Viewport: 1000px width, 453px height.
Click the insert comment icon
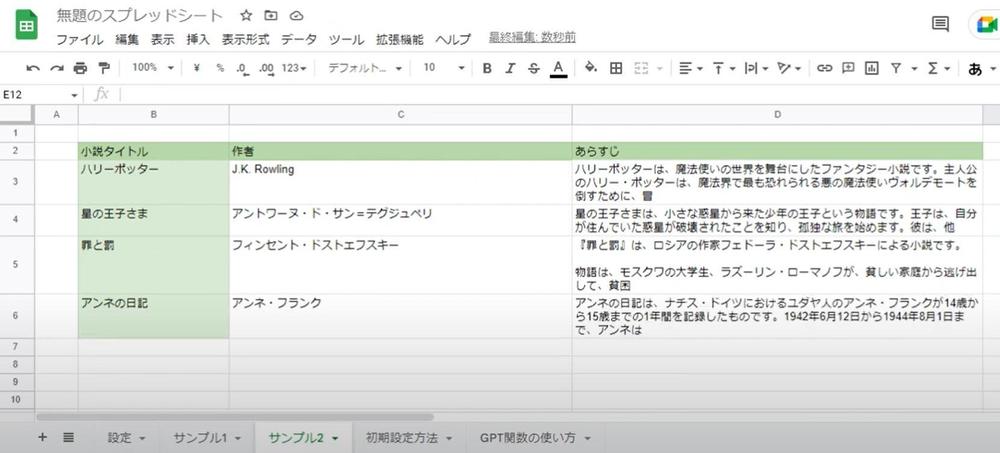click(848, 68)
